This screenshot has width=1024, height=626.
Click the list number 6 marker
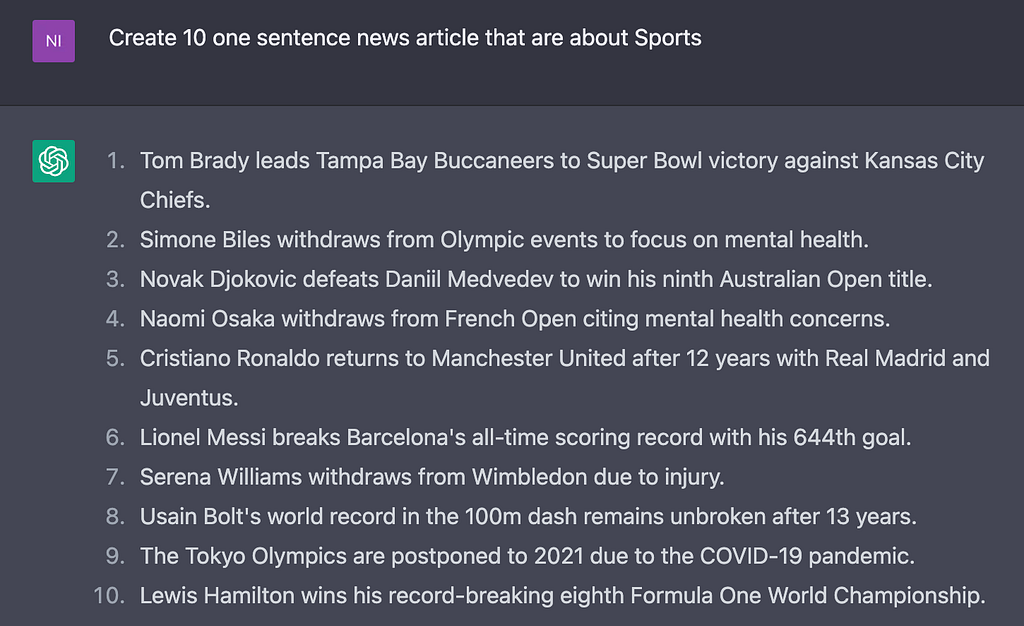point(116,438)
